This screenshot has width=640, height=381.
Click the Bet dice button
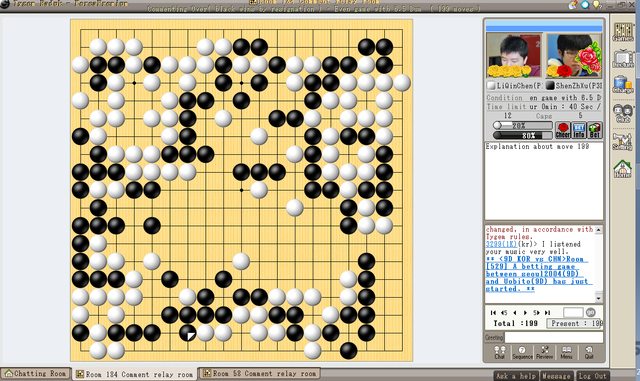click(x=595, y=130)
